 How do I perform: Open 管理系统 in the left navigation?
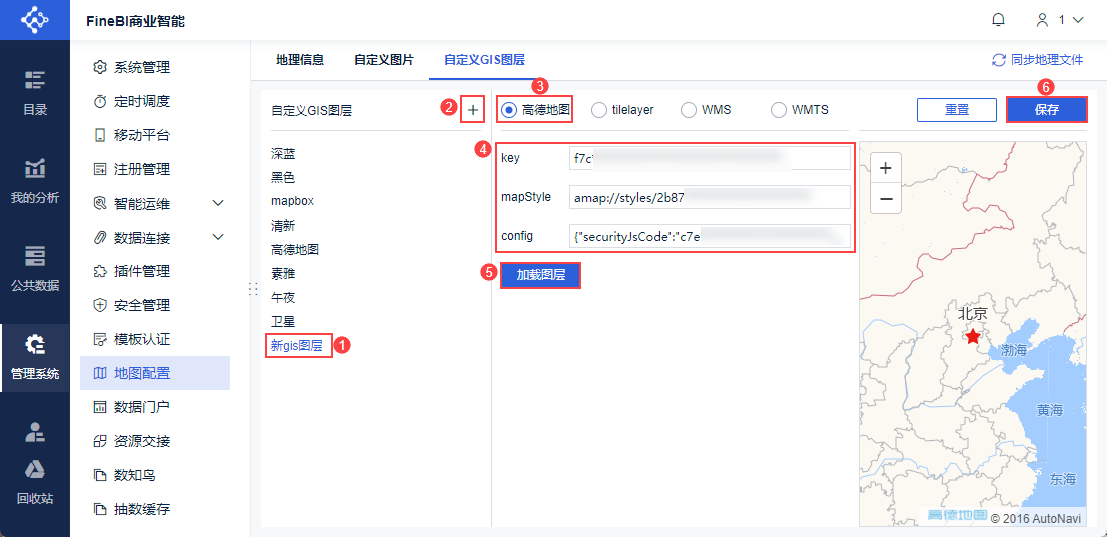tap(35, 358)
